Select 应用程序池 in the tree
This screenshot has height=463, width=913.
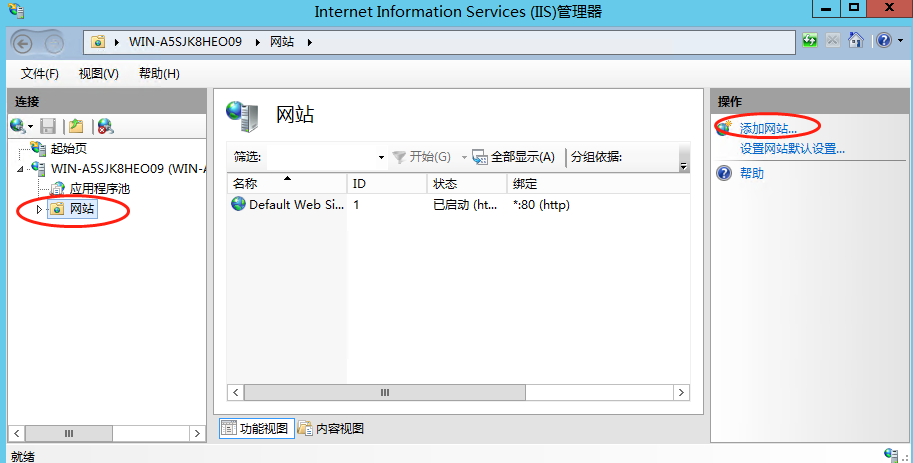99,188
